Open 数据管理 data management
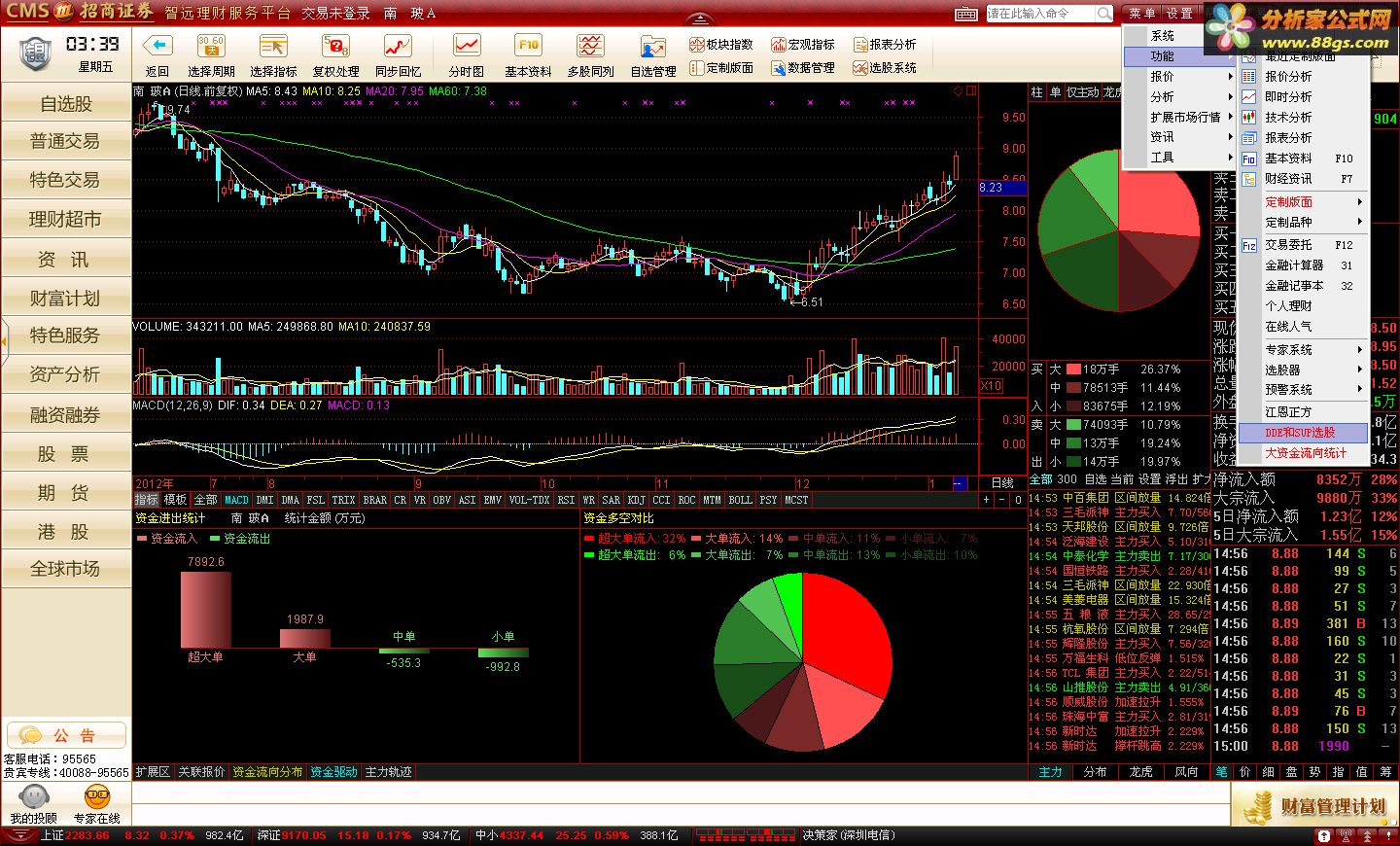Screen dimensions: 1400x846 point(803,67)
